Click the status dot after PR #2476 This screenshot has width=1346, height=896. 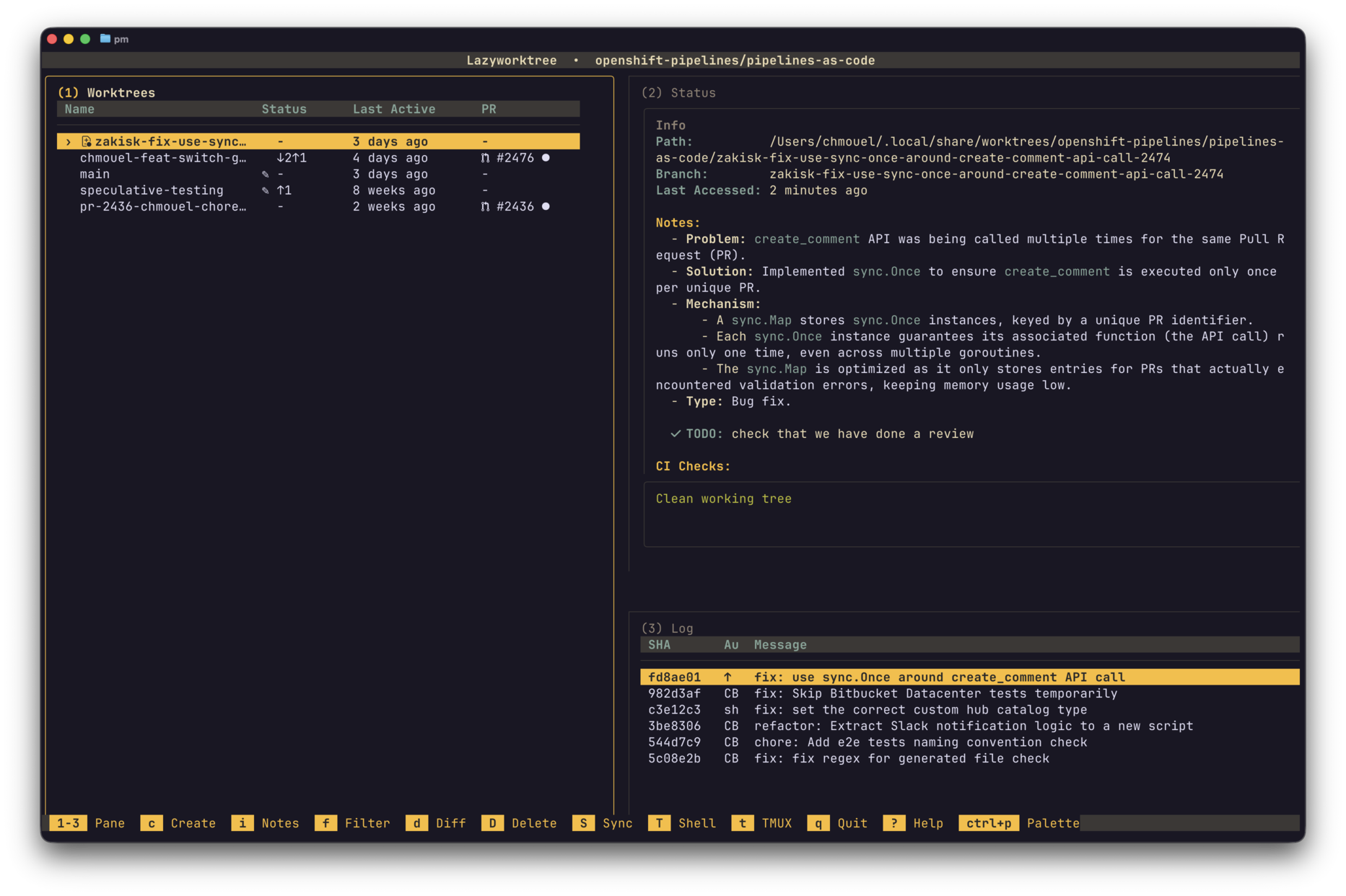point(546,158)
